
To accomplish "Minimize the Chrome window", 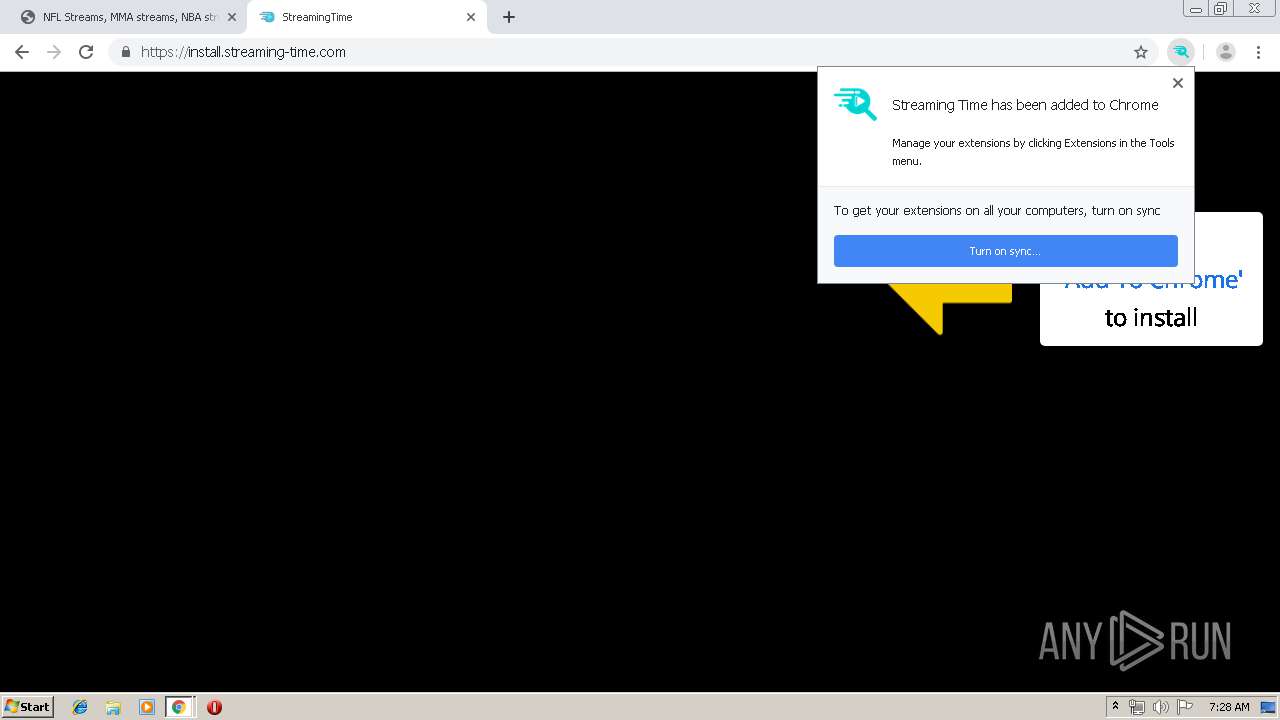I will tap(1196, 9).
